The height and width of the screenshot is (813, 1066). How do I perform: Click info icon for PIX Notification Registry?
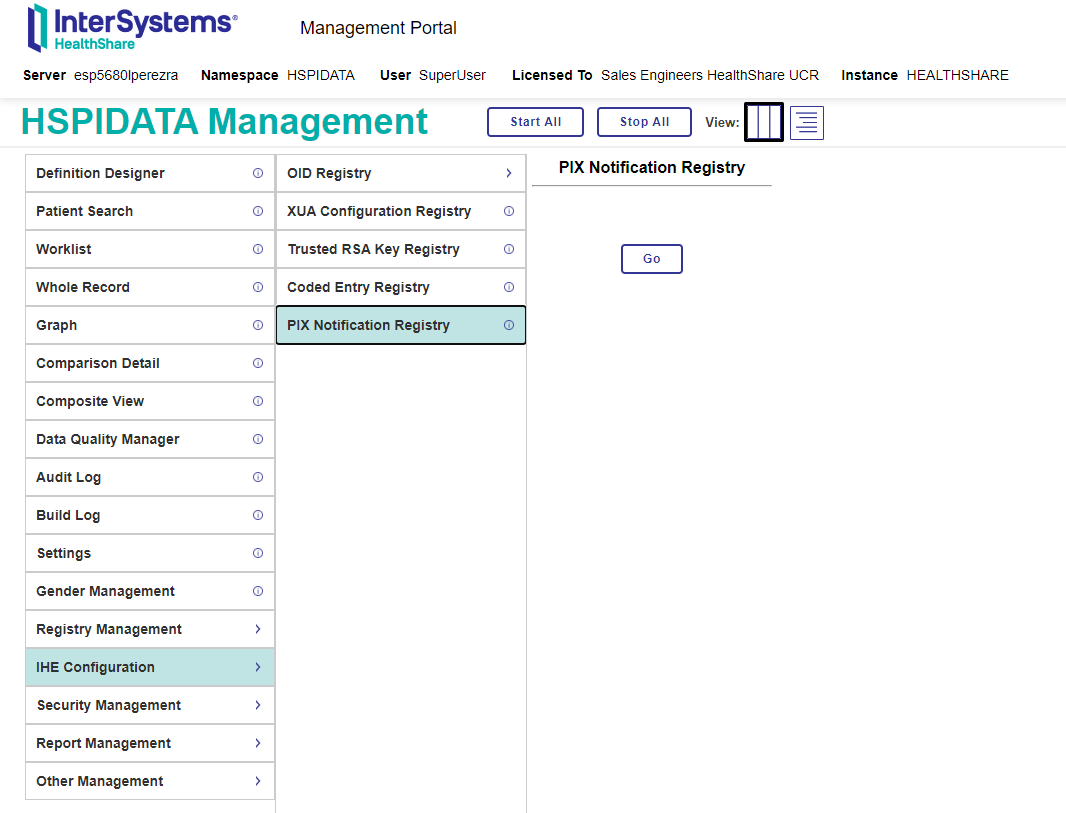509,326
